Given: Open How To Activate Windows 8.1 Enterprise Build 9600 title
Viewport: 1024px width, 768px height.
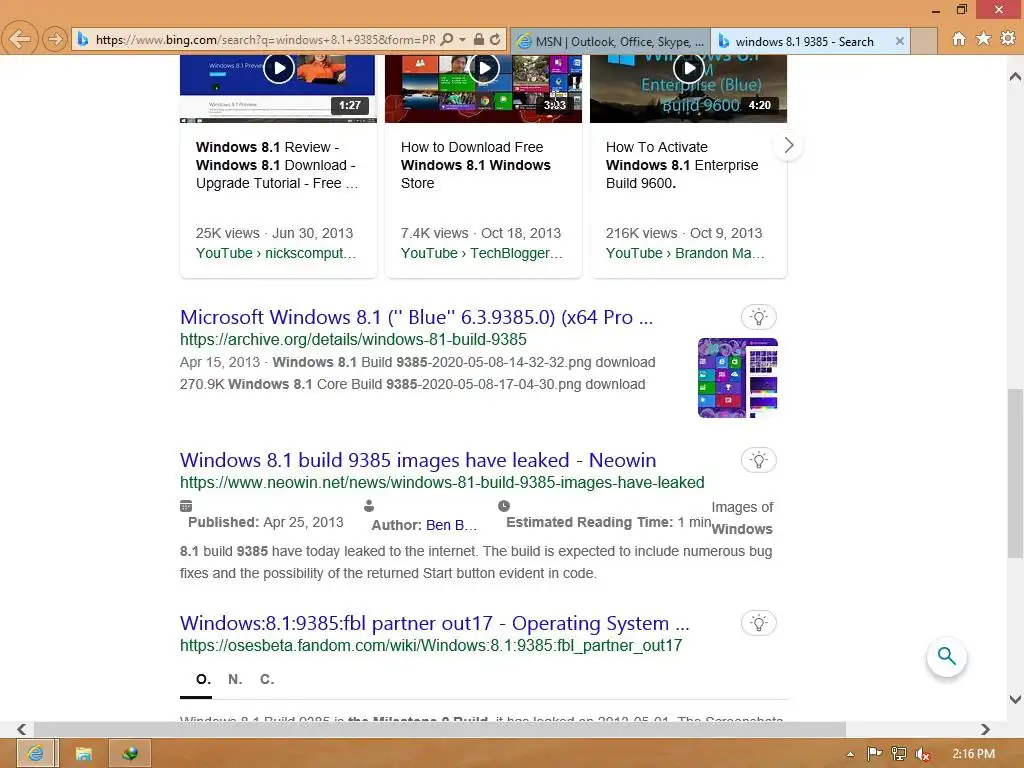Looking at the screenshot, I should click(x=682, y=165).
